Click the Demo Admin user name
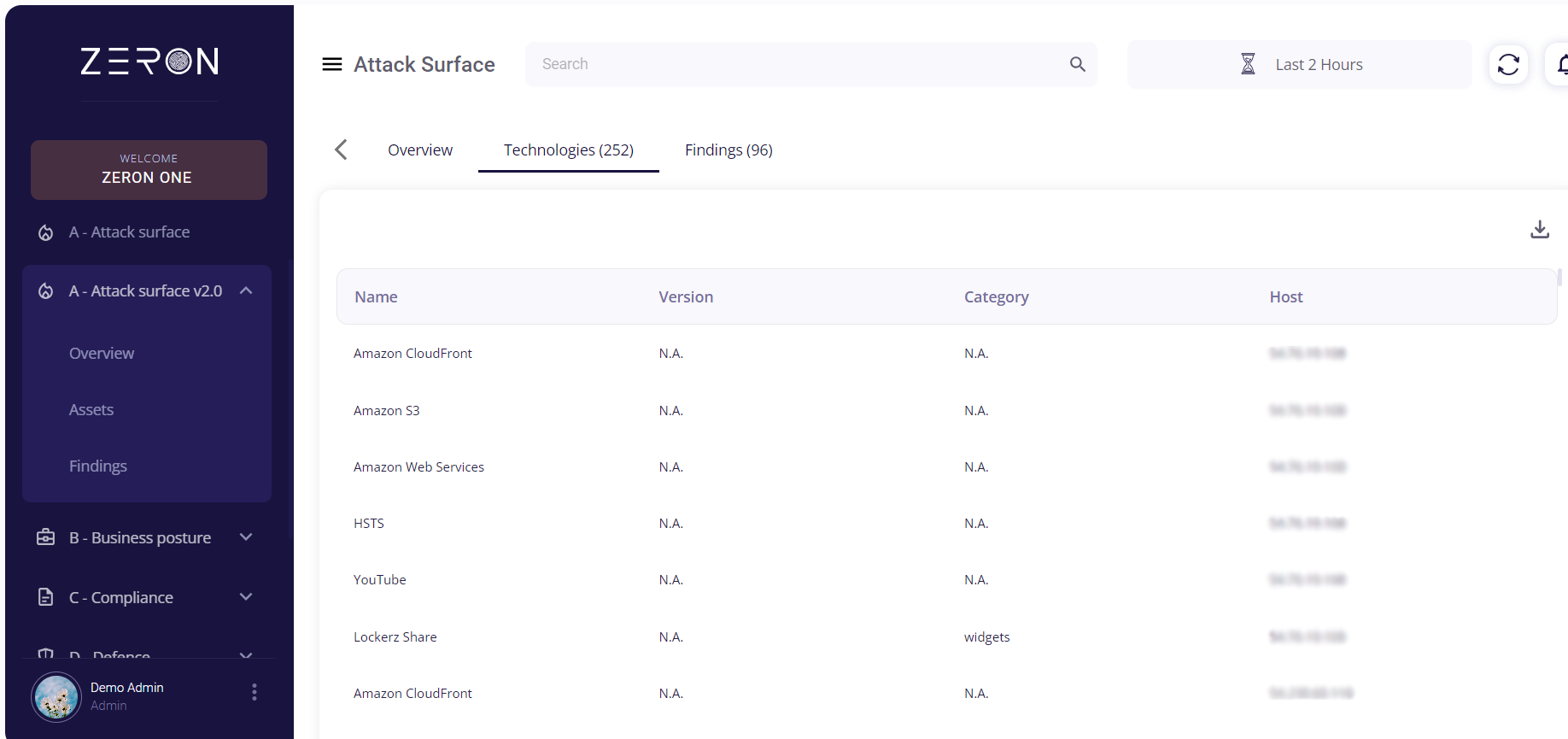The image size is (1568, 739). click(127, 687)
